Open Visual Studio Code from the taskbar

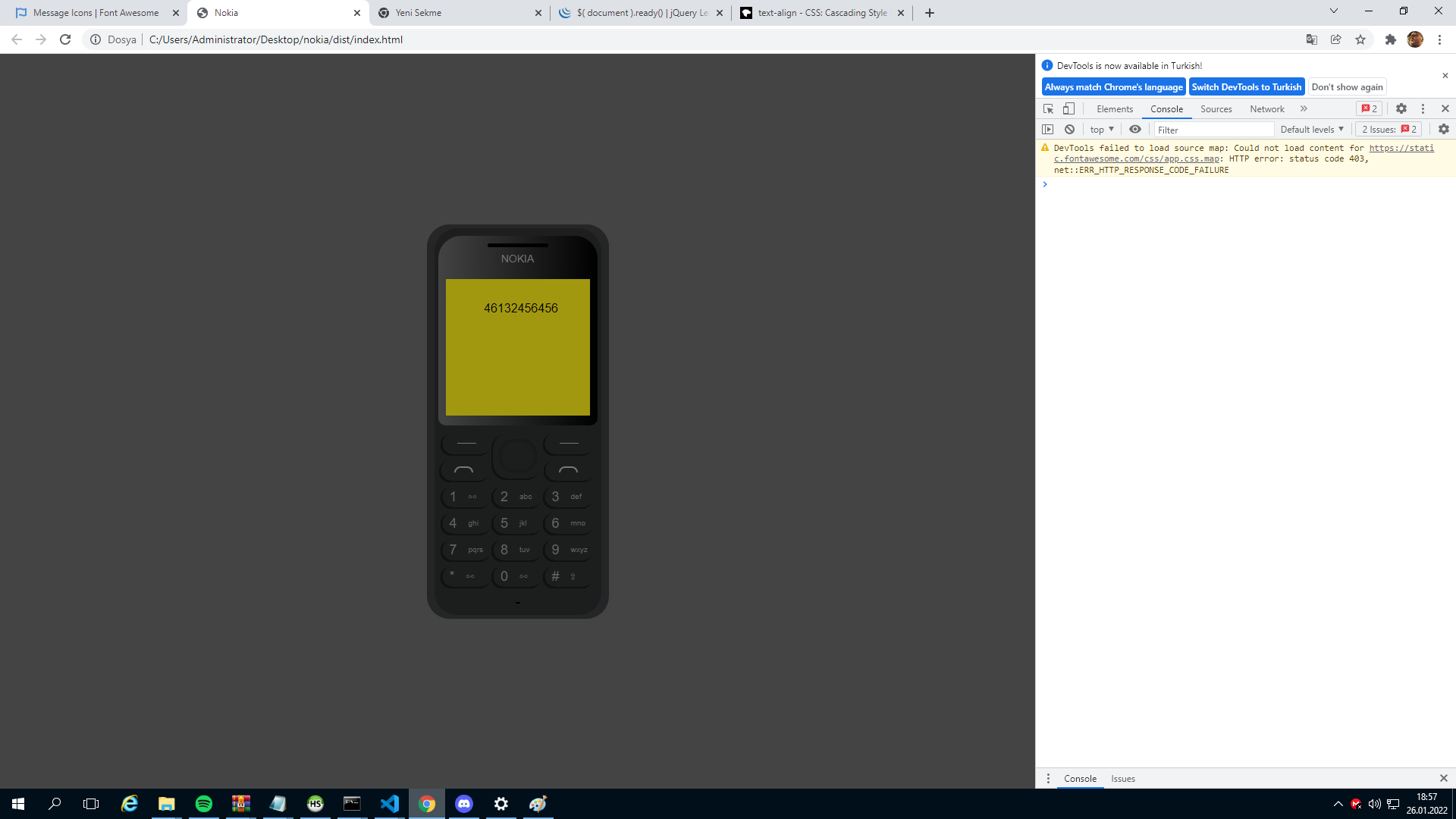[x=390, y=804]
